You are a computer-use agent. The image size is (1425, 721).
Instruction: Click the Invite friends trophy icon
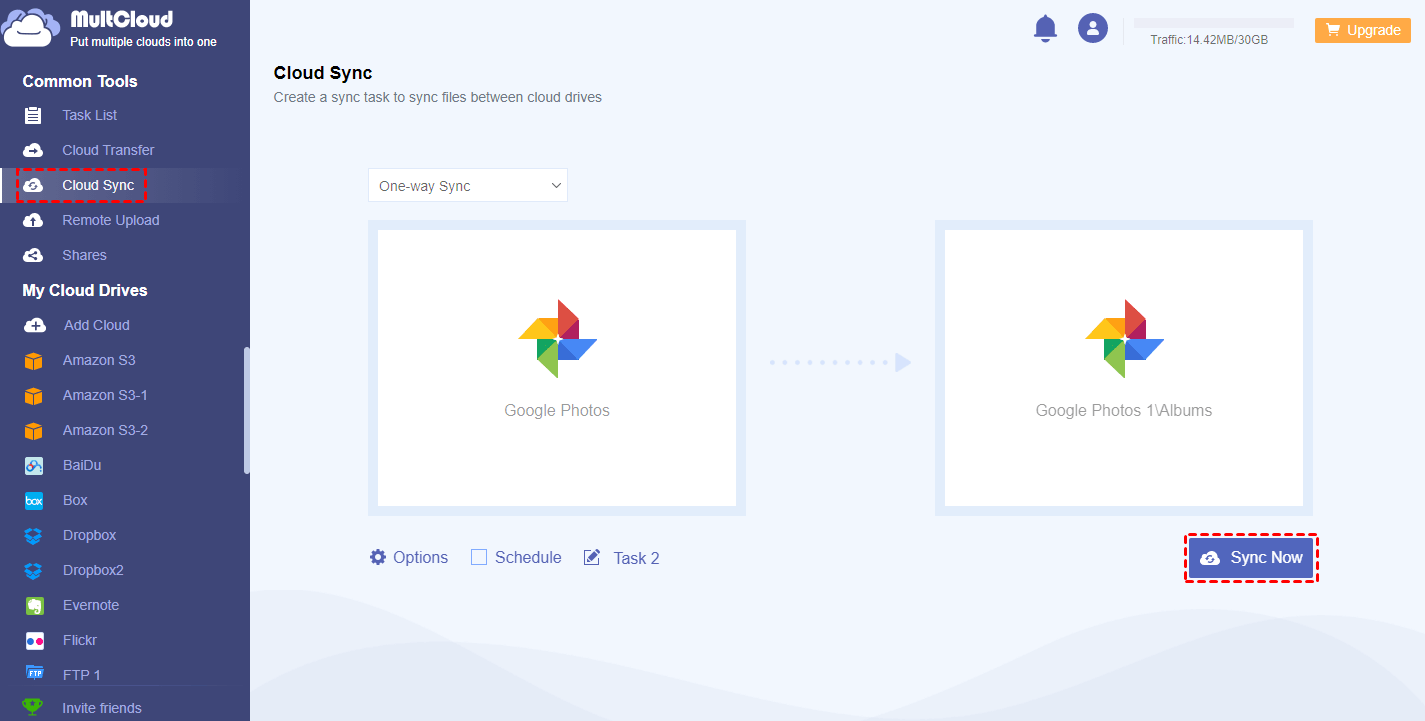[33, 708]
